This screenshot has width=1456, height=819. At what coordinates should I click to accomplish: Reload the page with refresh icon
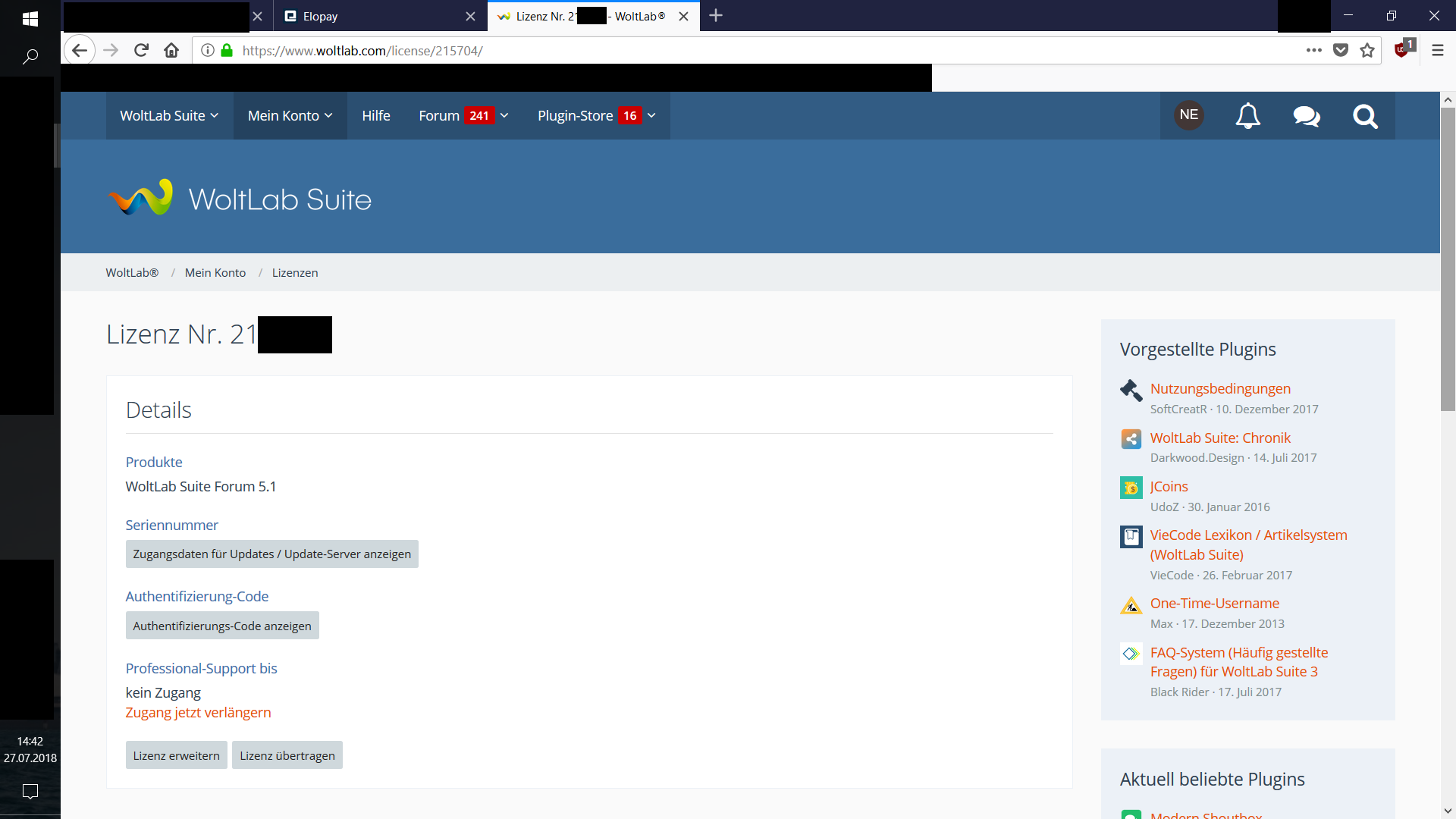(x=141, y=51)
